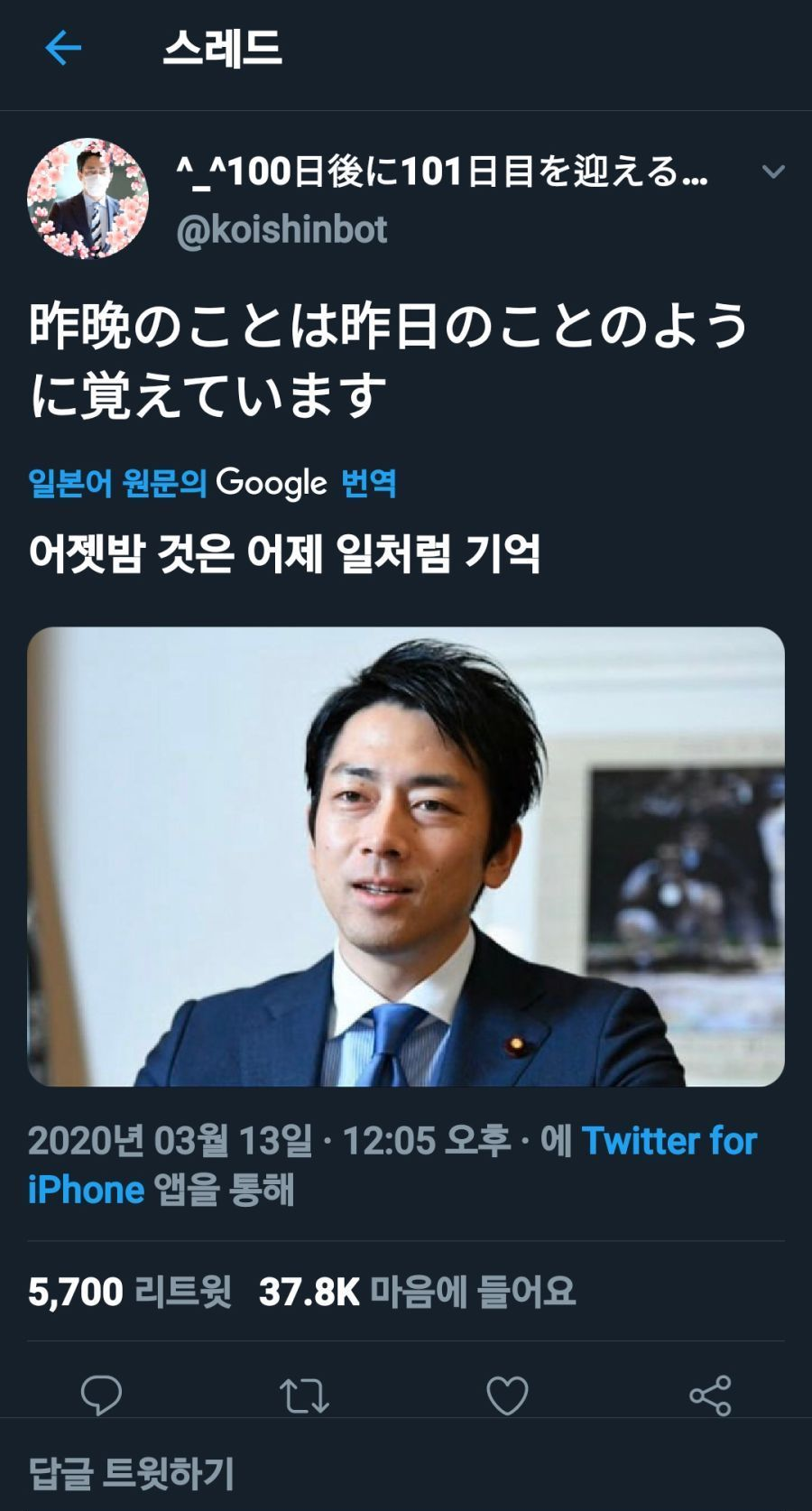Click Twitter for iPhone source link
The width and height of the screenshot is (812, 1511).
[392, 1165]
